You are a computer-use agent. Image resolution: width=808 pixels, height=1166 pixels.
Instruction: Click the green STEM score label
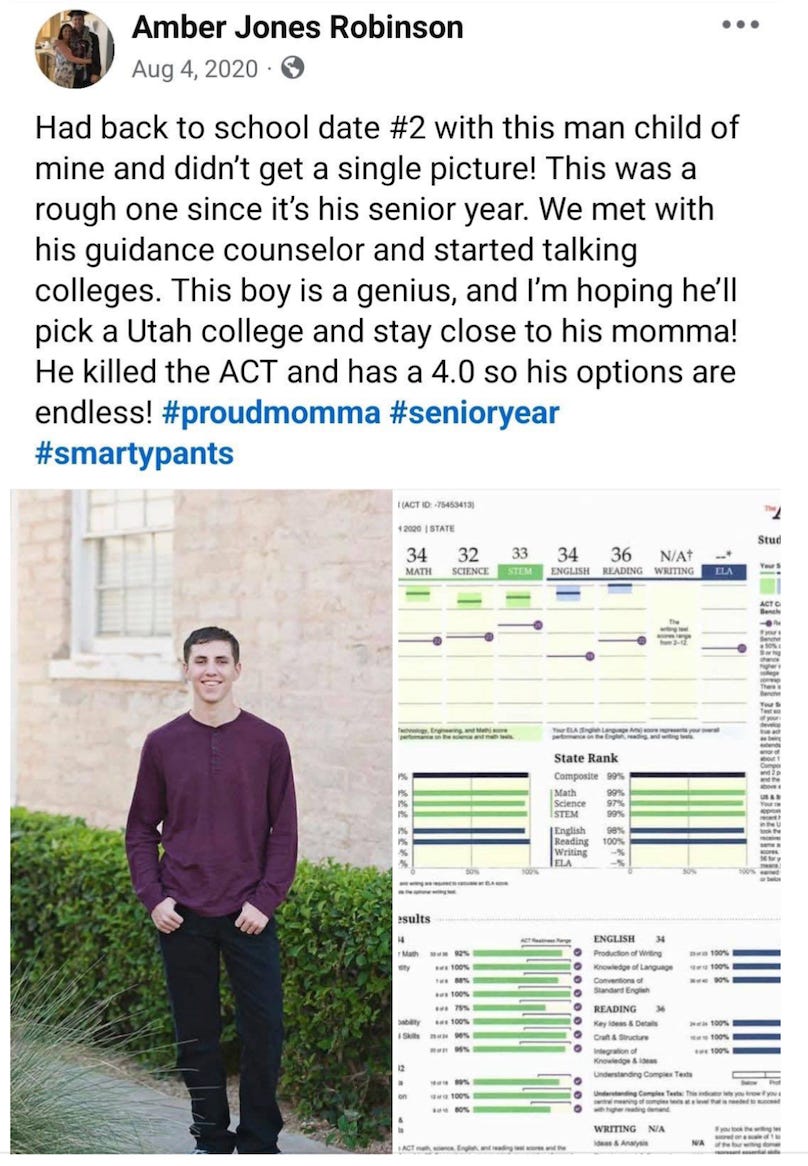coord(519,571)
